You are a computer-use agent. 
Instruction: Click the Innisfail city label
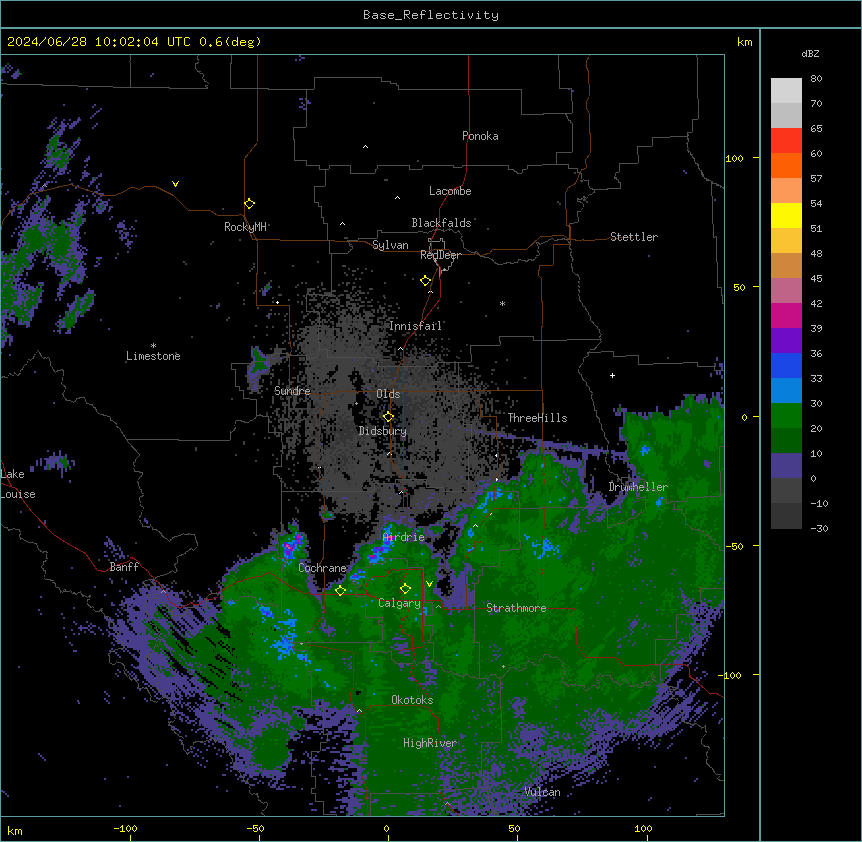coord(415,326)
